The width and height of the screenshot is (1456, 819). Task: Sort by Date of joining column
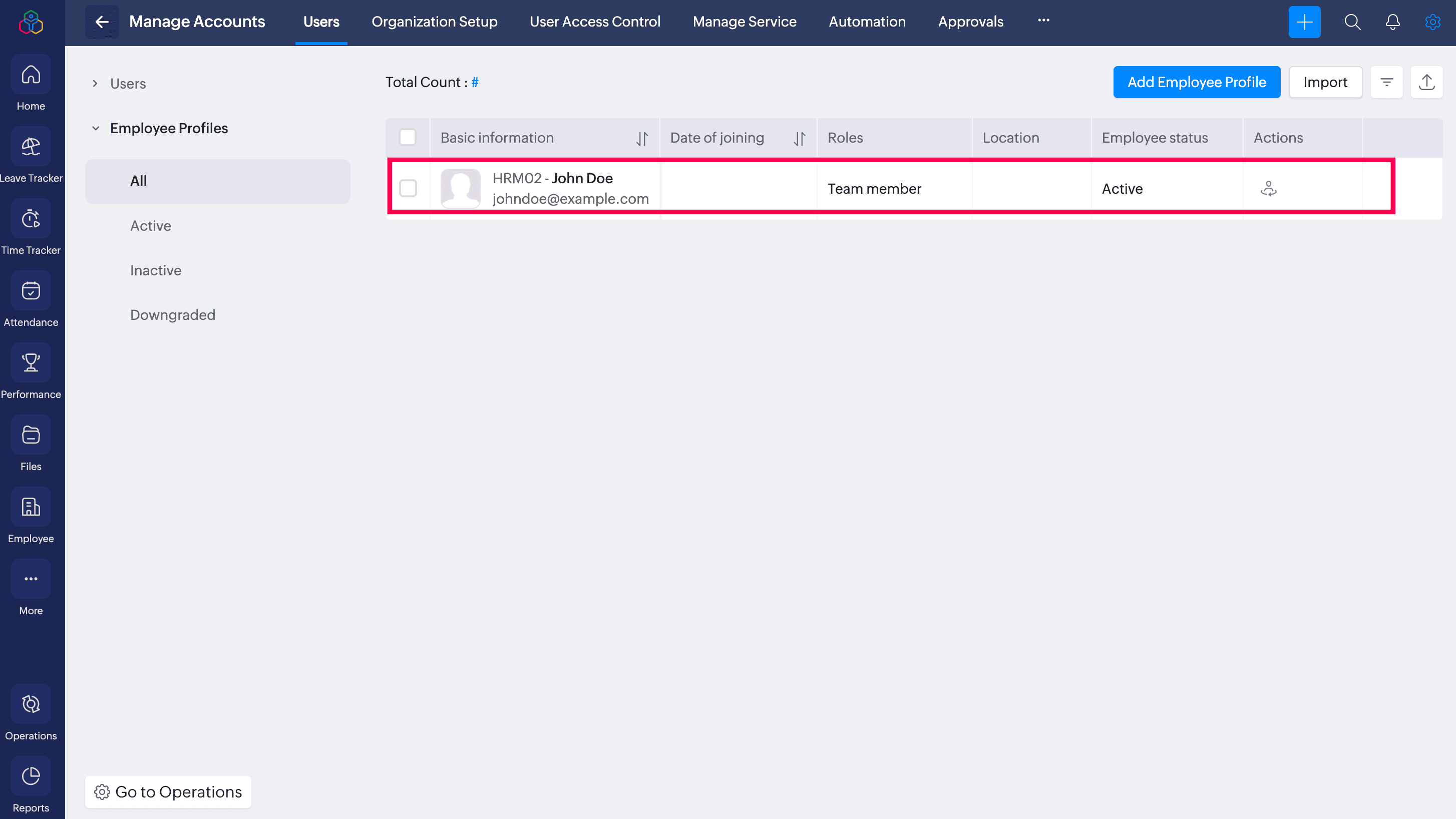[x=799, y=139]
